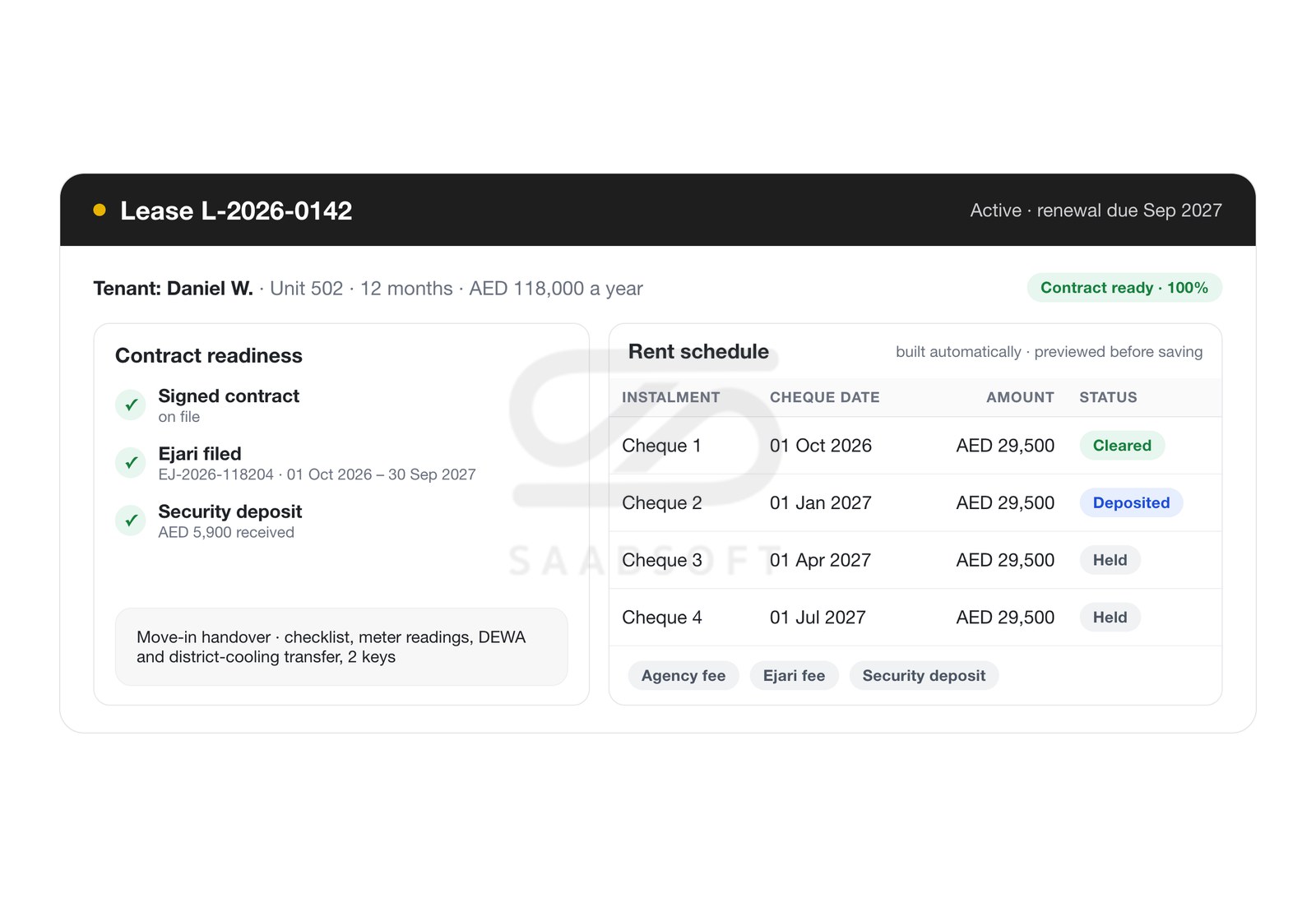Click the Held status for Cheque 3
The image size is (1316, 907).
1110,560
